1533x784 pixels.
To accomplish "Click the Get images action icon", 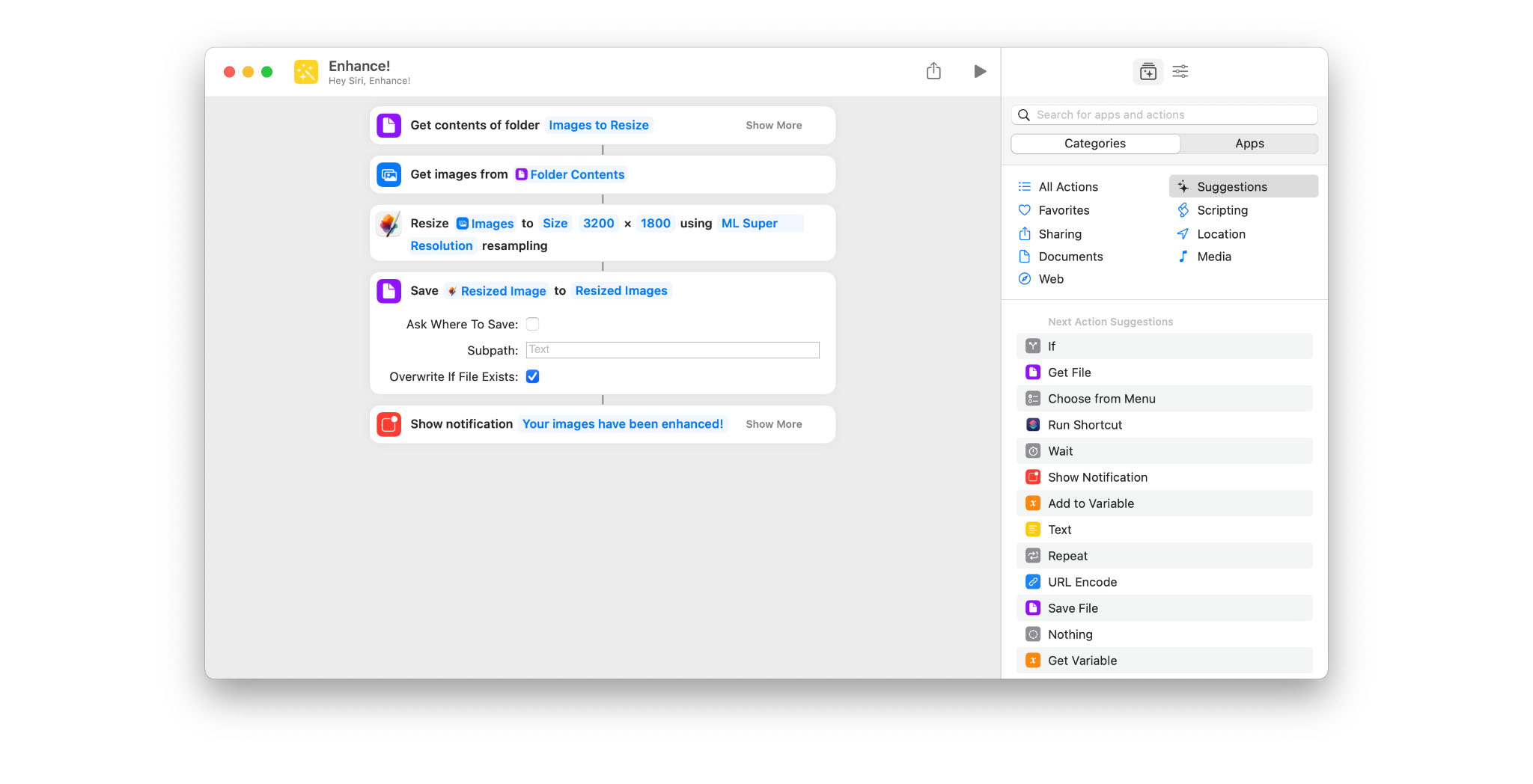I will (389, 175).
